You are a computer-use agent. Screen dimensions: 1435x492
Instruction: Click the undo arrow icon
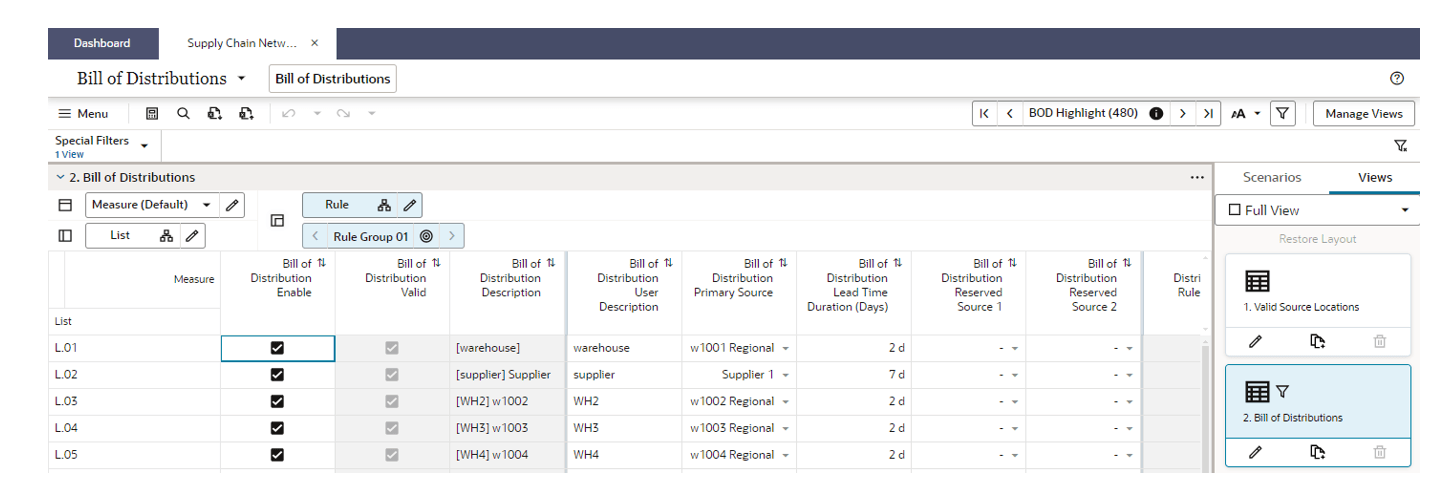tap(289, 114)
